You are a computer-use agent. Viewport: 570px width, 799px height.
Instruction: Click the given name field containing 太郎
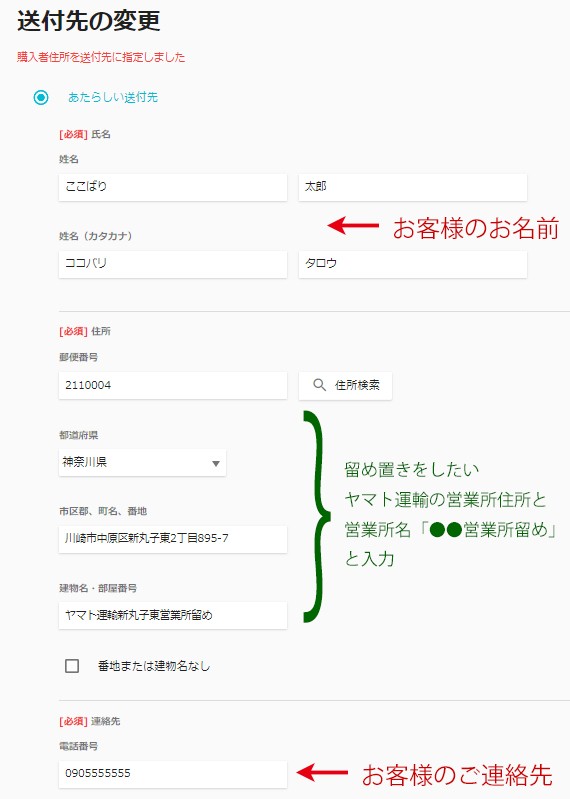(413, 187)
